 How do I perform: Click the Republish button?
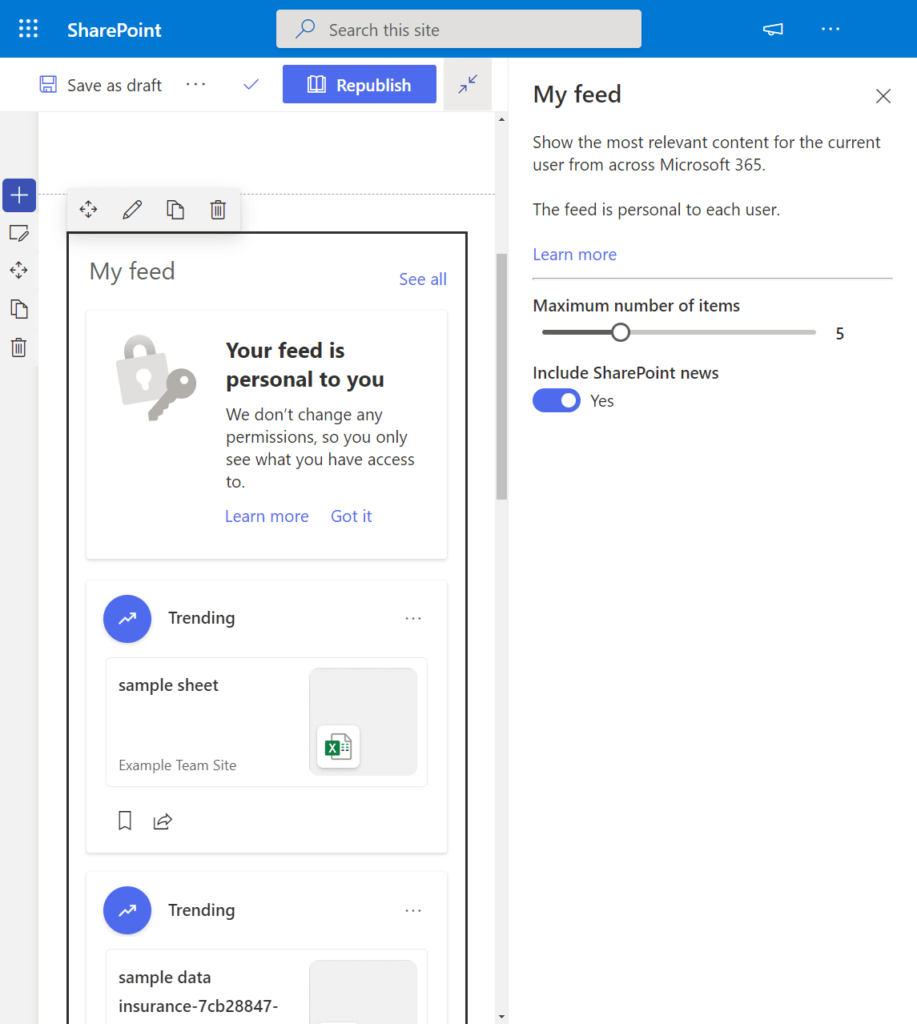[x=359, y=84]
